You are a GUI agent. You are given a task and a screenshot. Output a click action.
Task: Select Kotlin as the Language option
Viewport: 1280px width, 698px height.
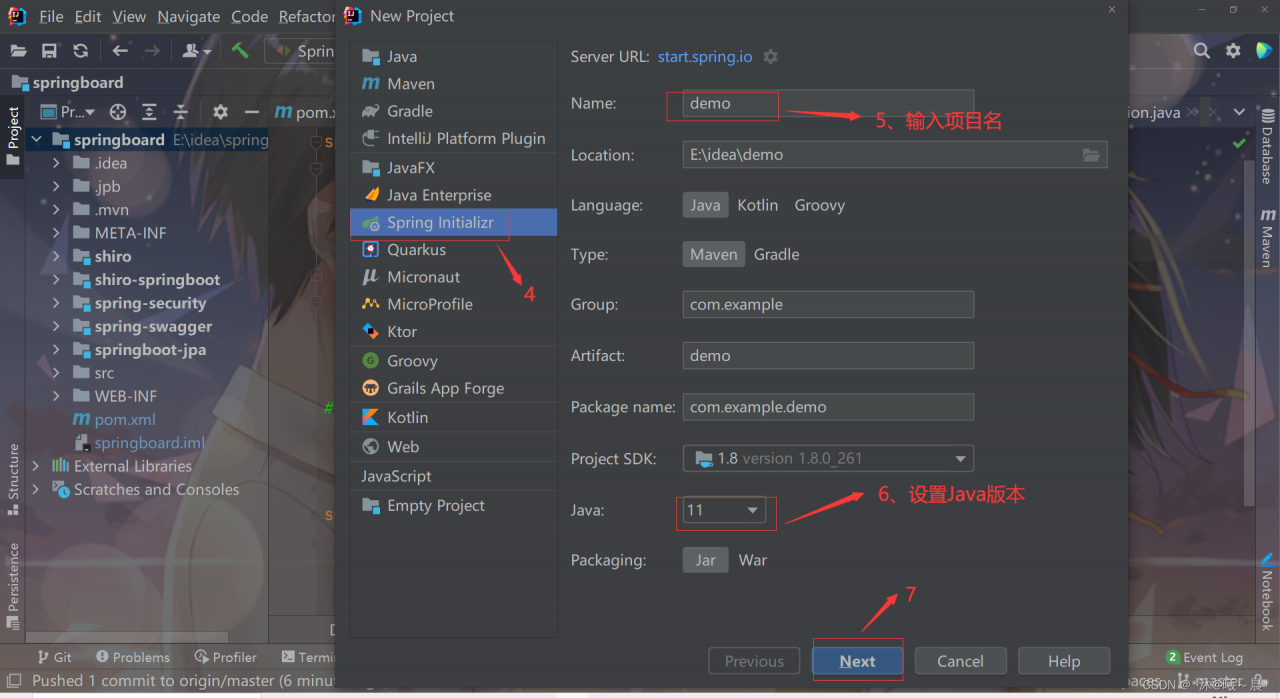pos(757,205)
